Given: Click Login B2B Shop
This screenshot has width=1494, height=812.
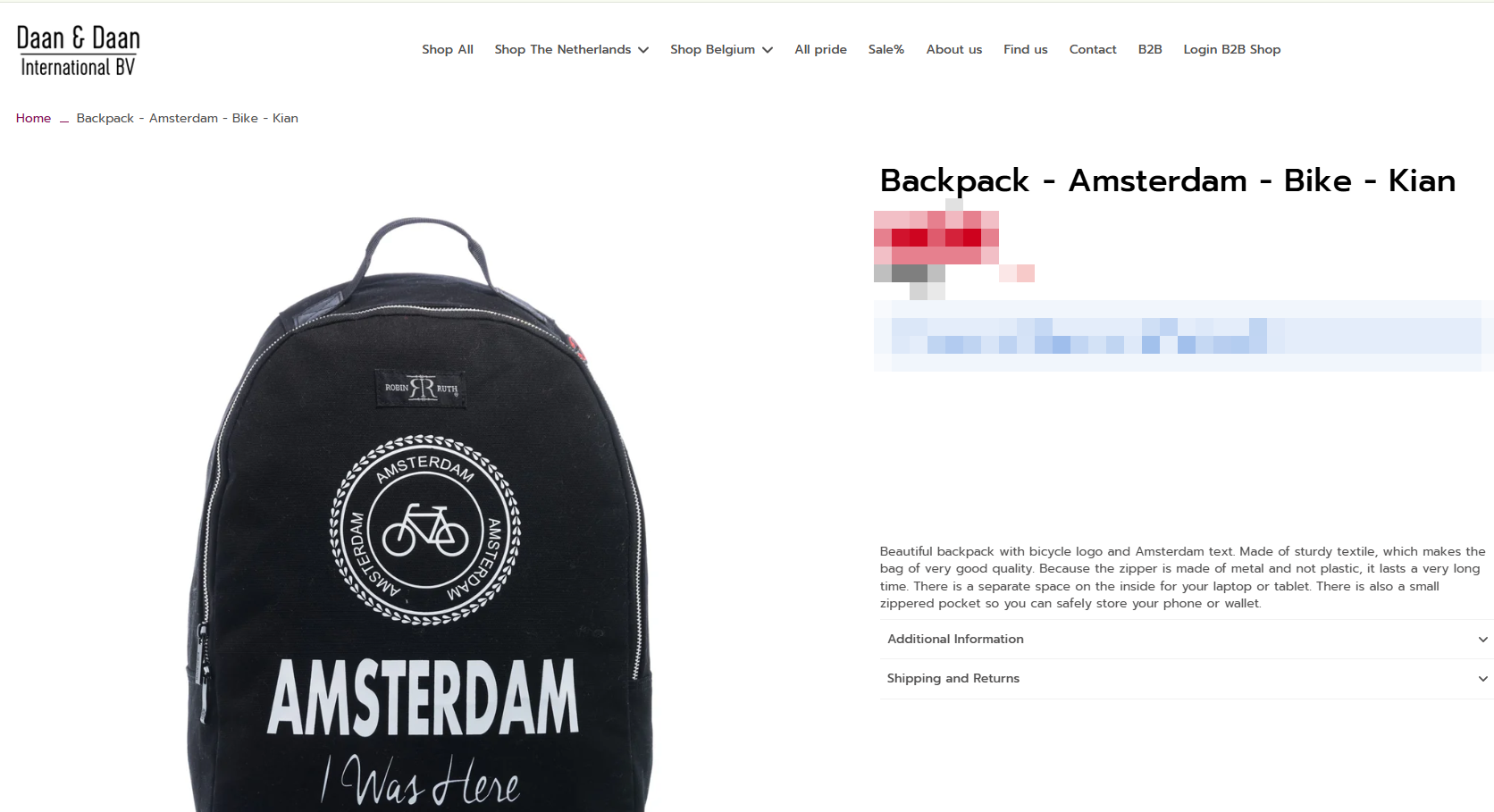Looking at the screenshot, I should 1232,49.
